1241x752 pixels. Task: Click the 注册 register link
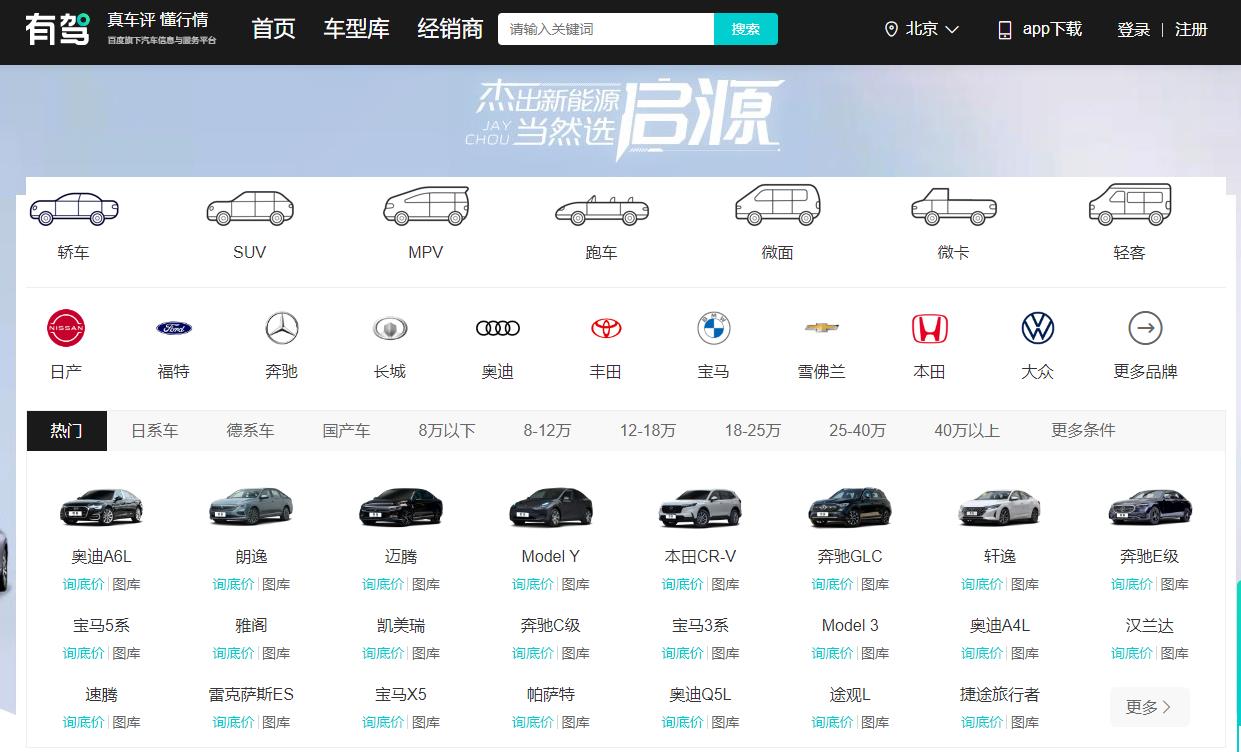[x=1191, y=30]
